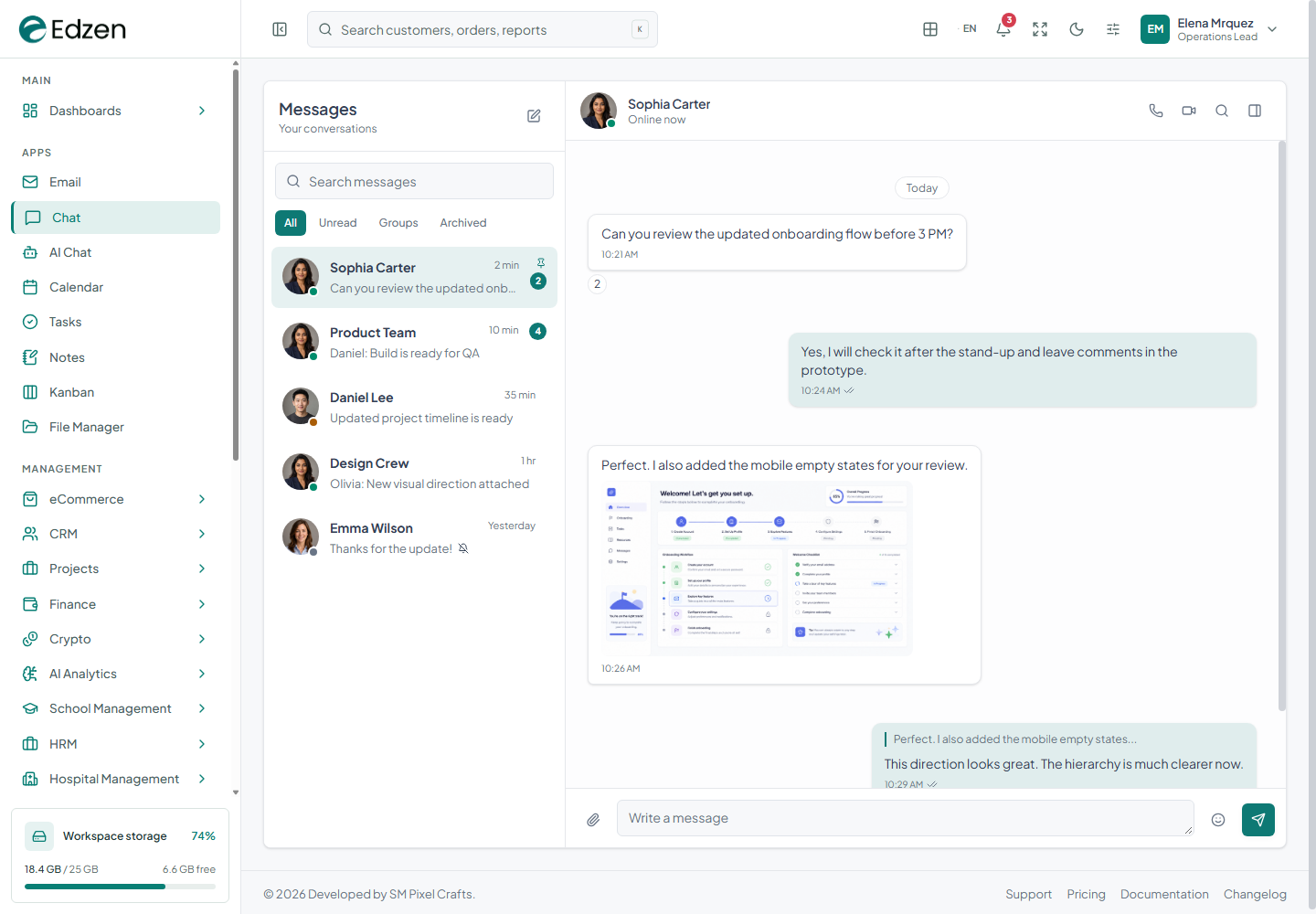The image size is (1316, 914).
Task: Start a video call with Sophia Carter
Action: point(1189,111)
